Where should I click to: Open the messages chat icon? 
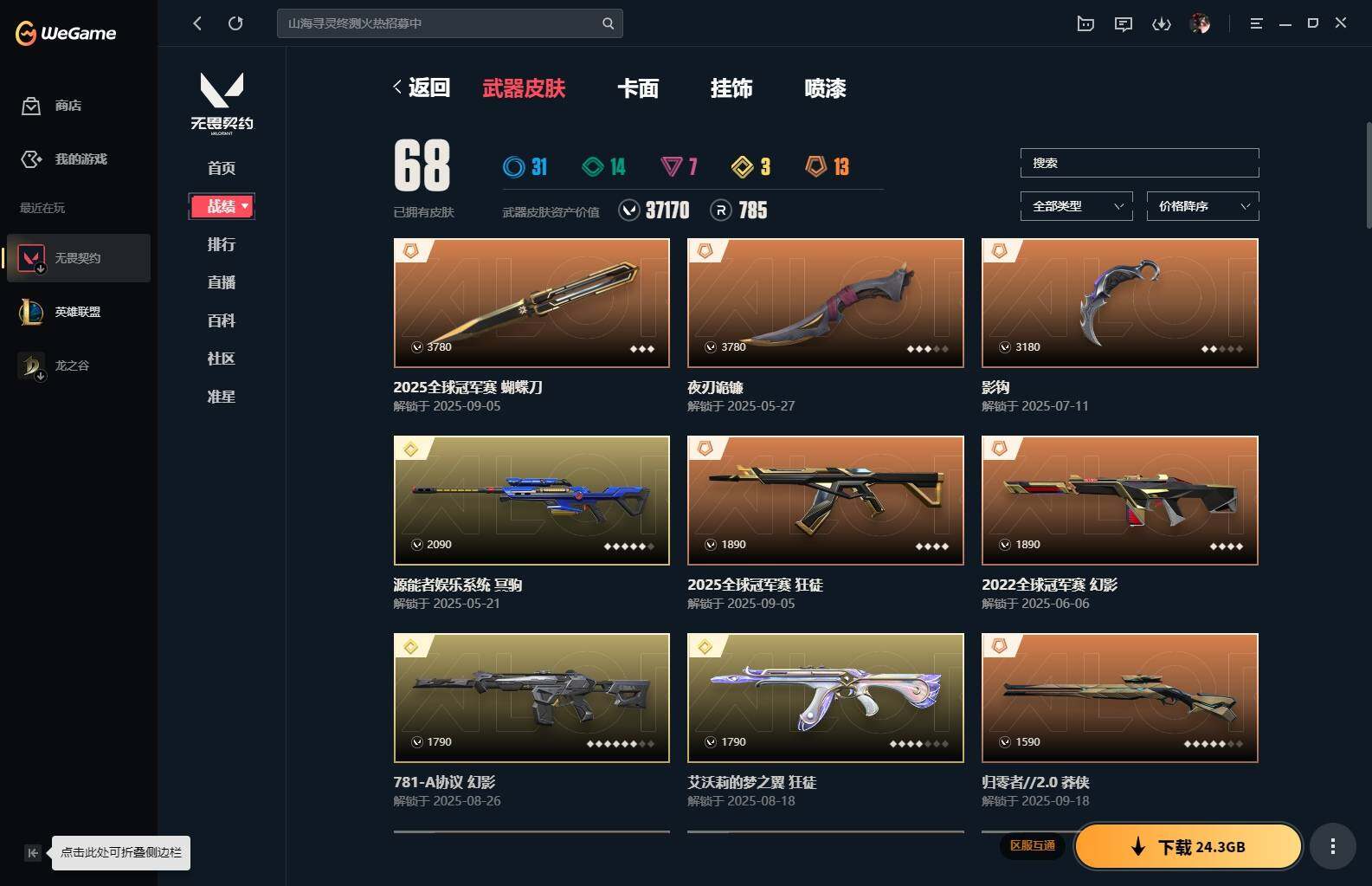click(1124, 23)
